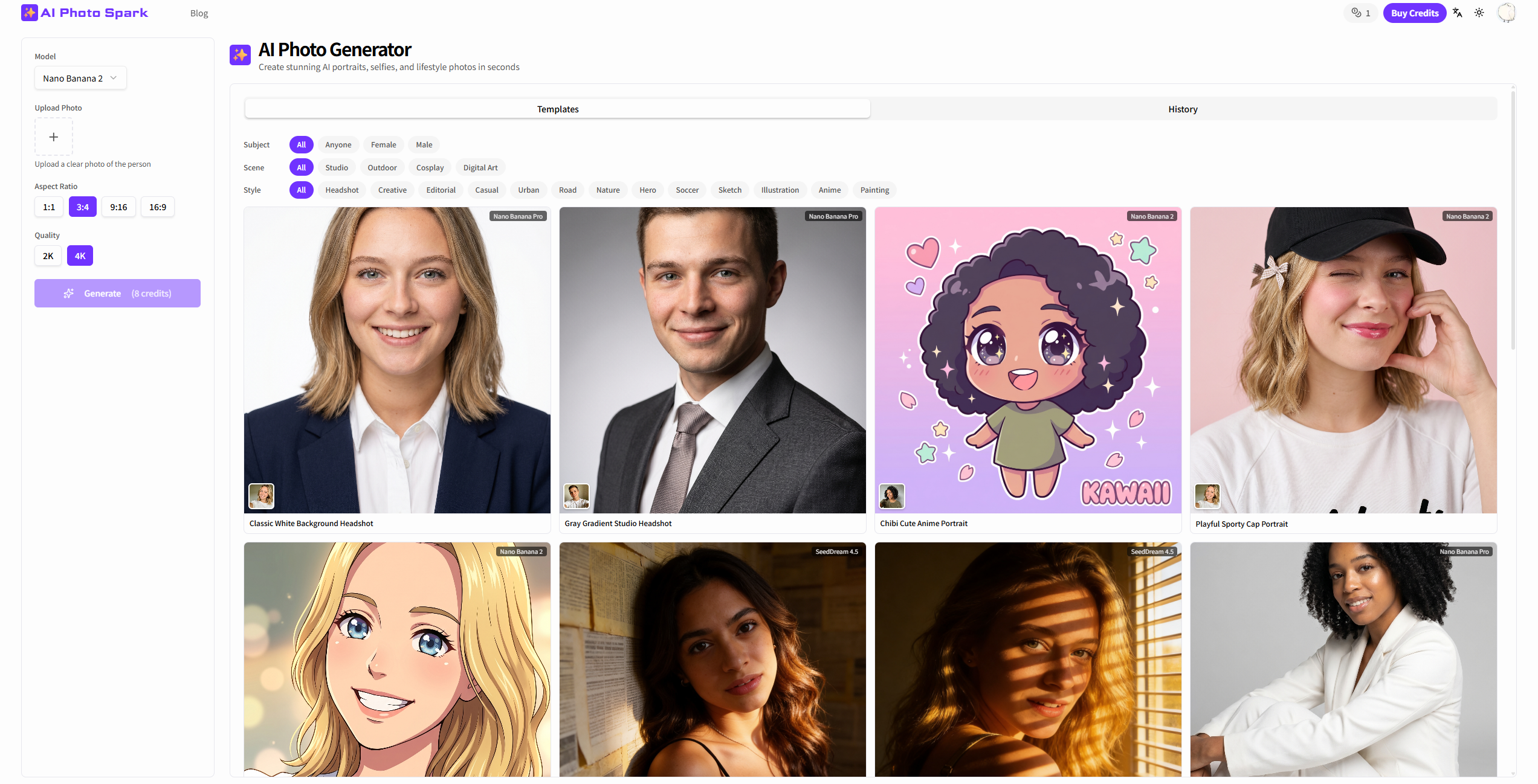1538x784 pixels.
Task: Filter subject by Male
Action: coord(424,145)
